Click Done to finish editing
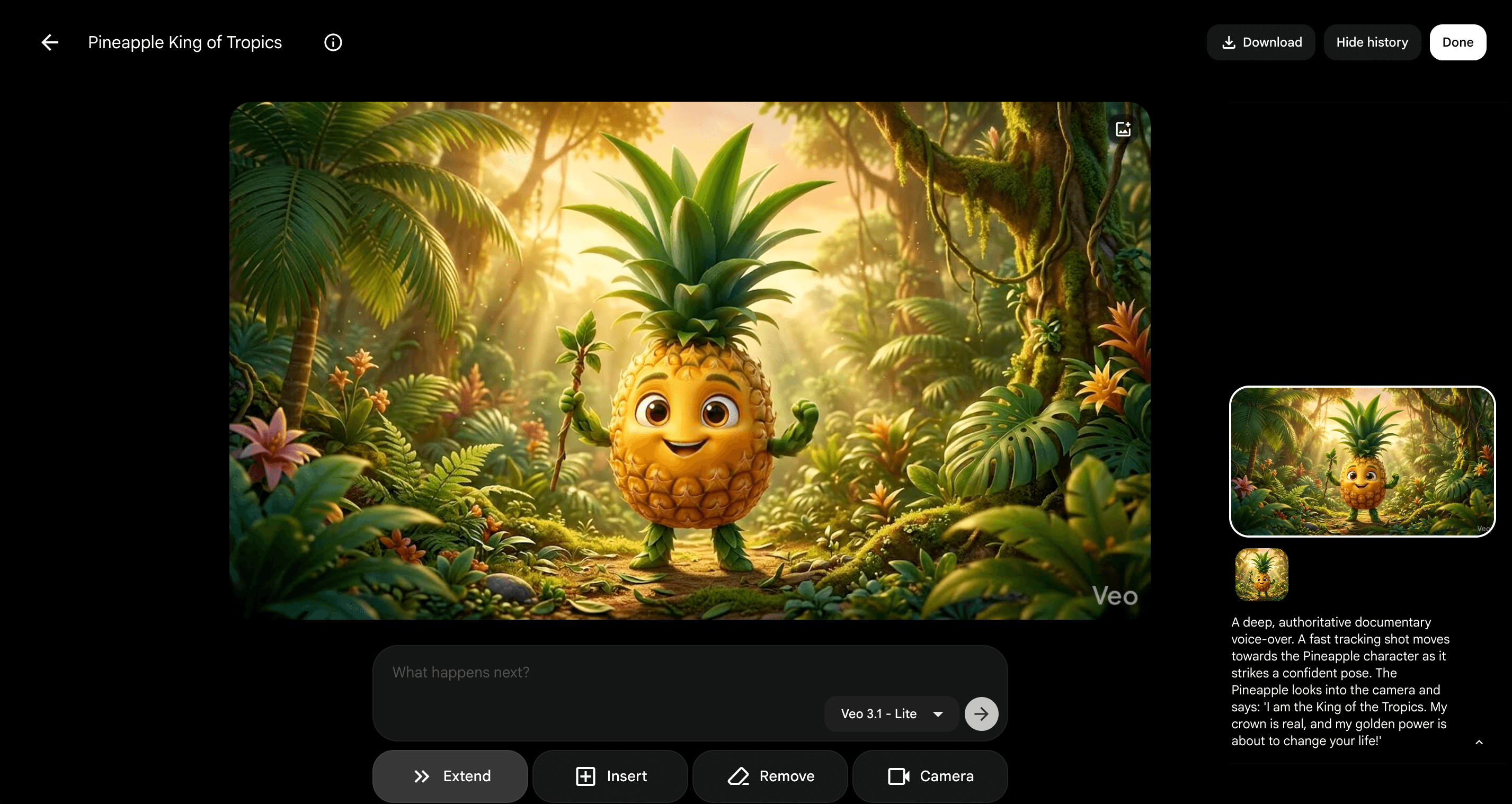This screenshot has width=1512, height=804. click(x=1458, y=42)
